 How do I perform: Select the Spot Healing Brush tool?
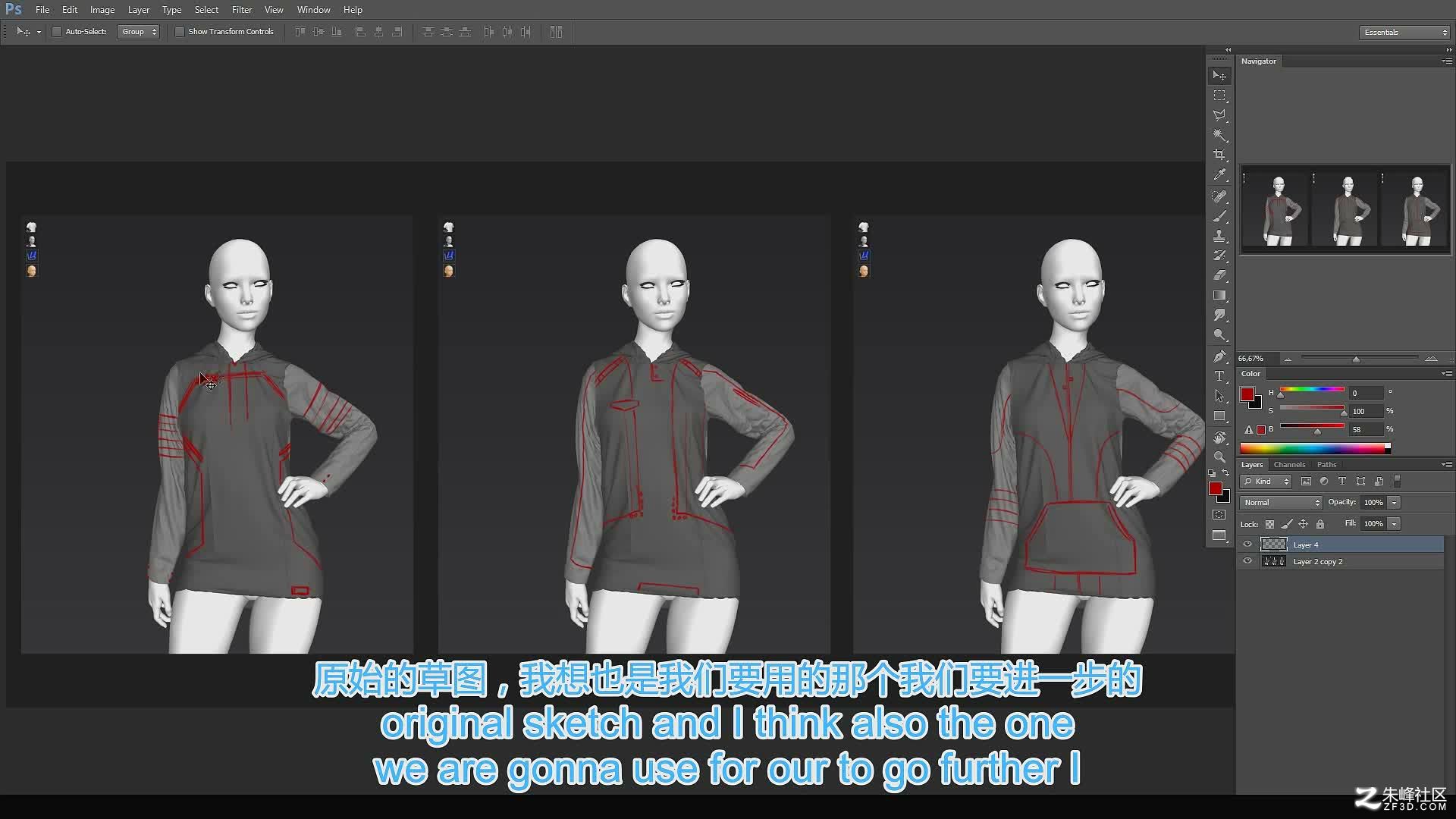[x=1219, y=196]
